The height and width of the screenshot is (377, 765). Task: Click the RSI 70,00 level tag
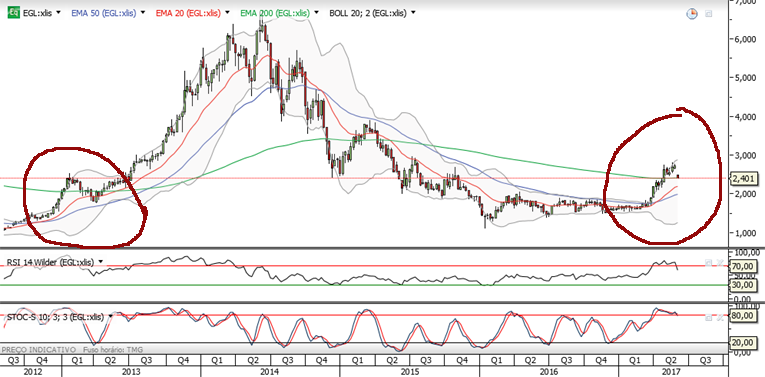click(745, 266)
